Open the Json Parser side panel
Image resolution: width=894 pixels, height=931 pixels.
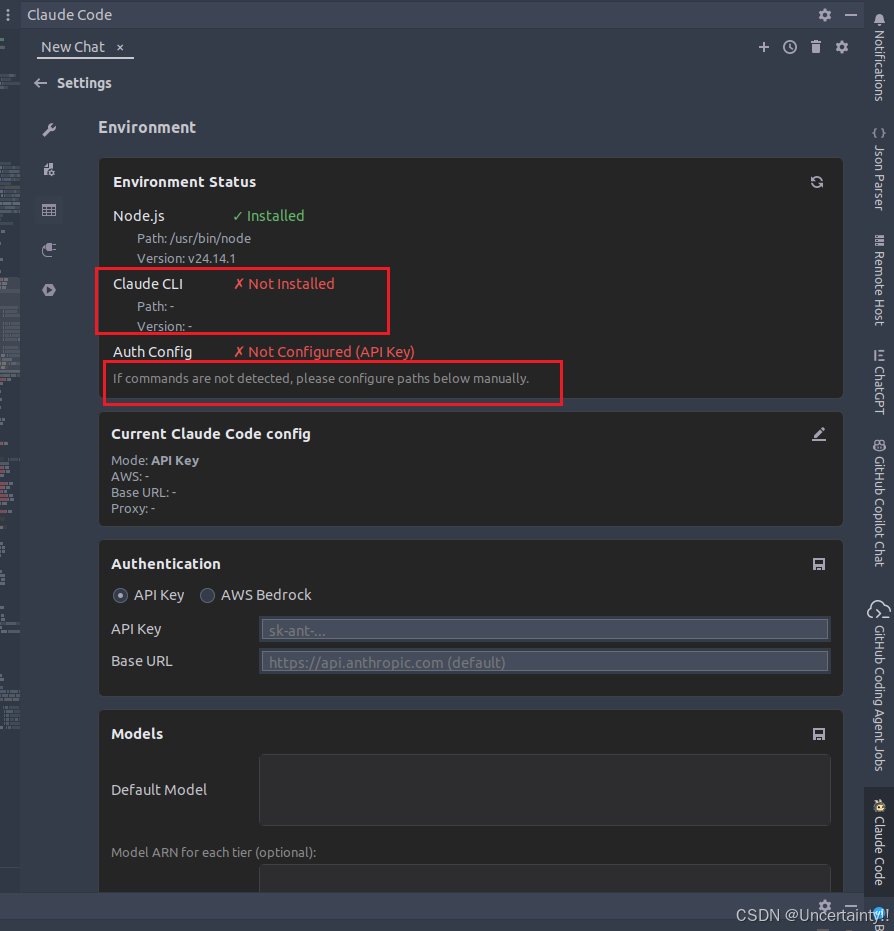click(x=879, y=169)
